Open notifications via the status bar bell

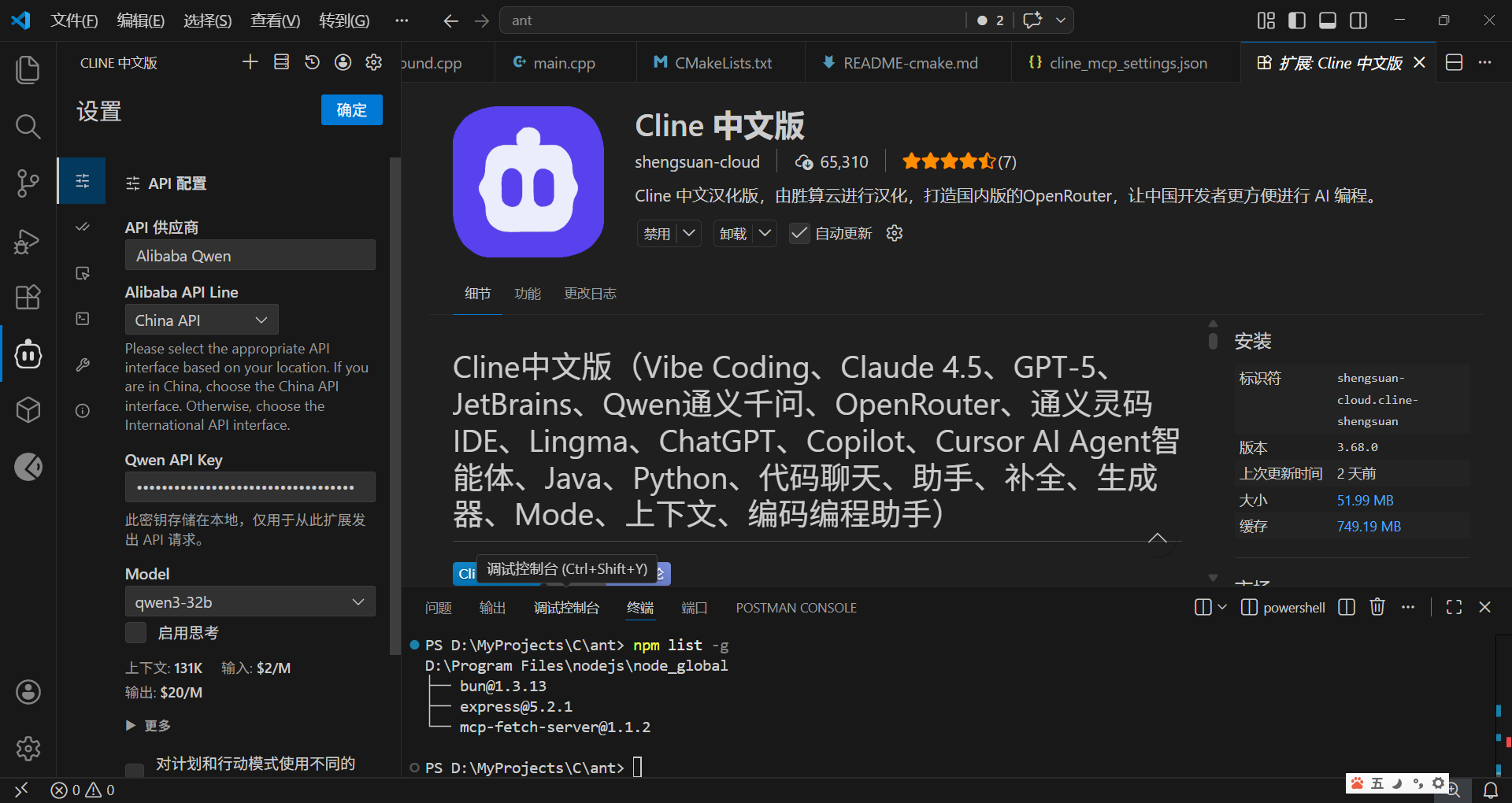click(1491, 790)
